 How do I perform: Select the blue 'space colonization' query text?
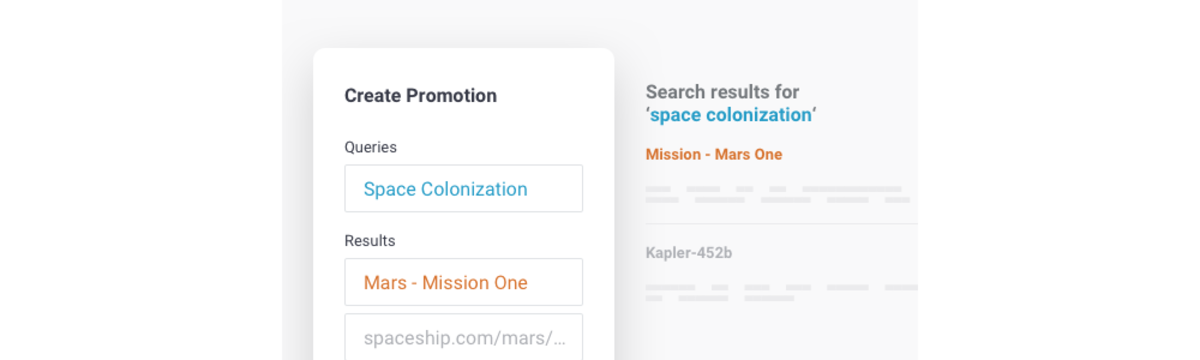(x=731, y=115)
